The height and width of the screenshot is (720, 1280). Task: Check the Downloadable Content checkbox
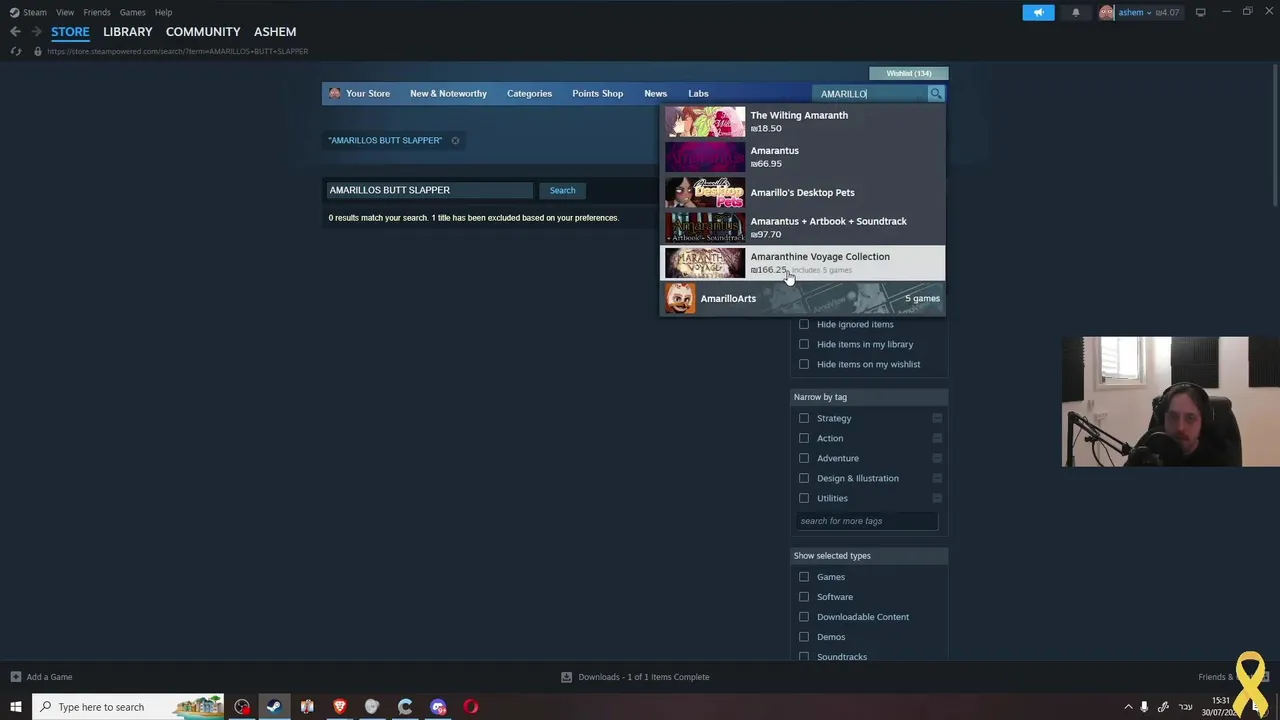pos(804,617)
